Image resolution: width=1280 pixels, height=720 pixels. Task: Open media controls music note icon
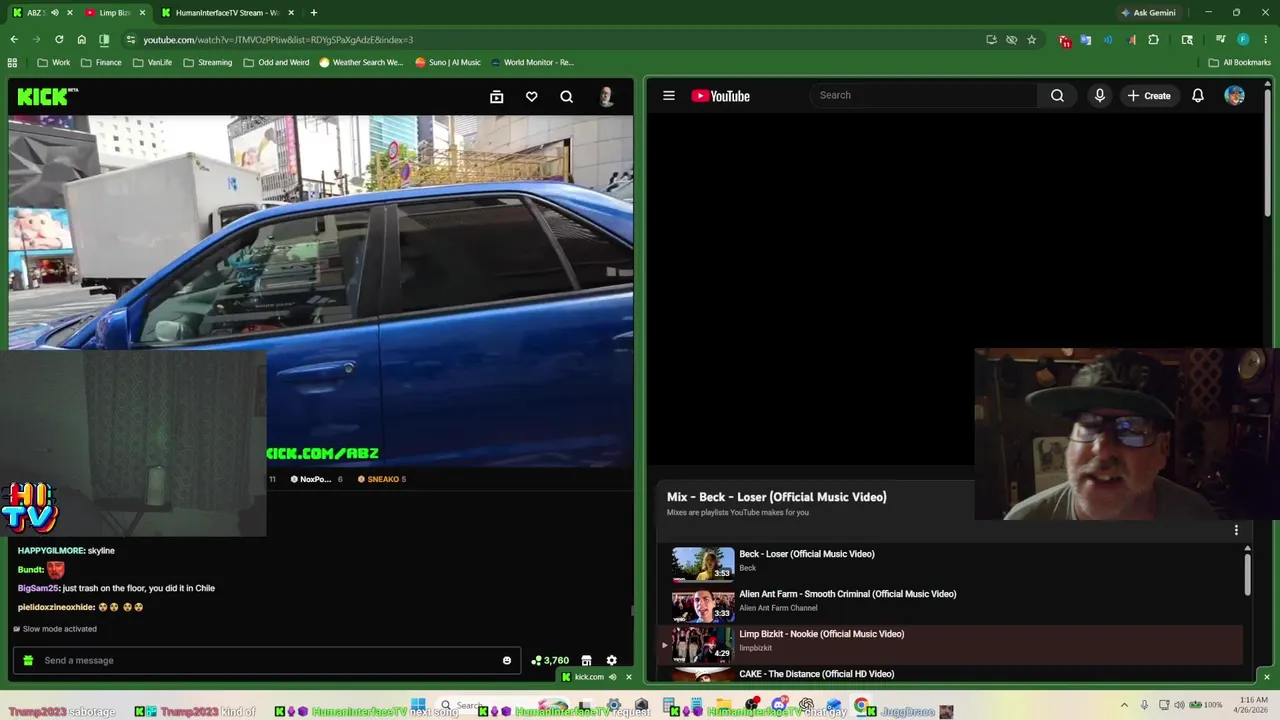1220,40
